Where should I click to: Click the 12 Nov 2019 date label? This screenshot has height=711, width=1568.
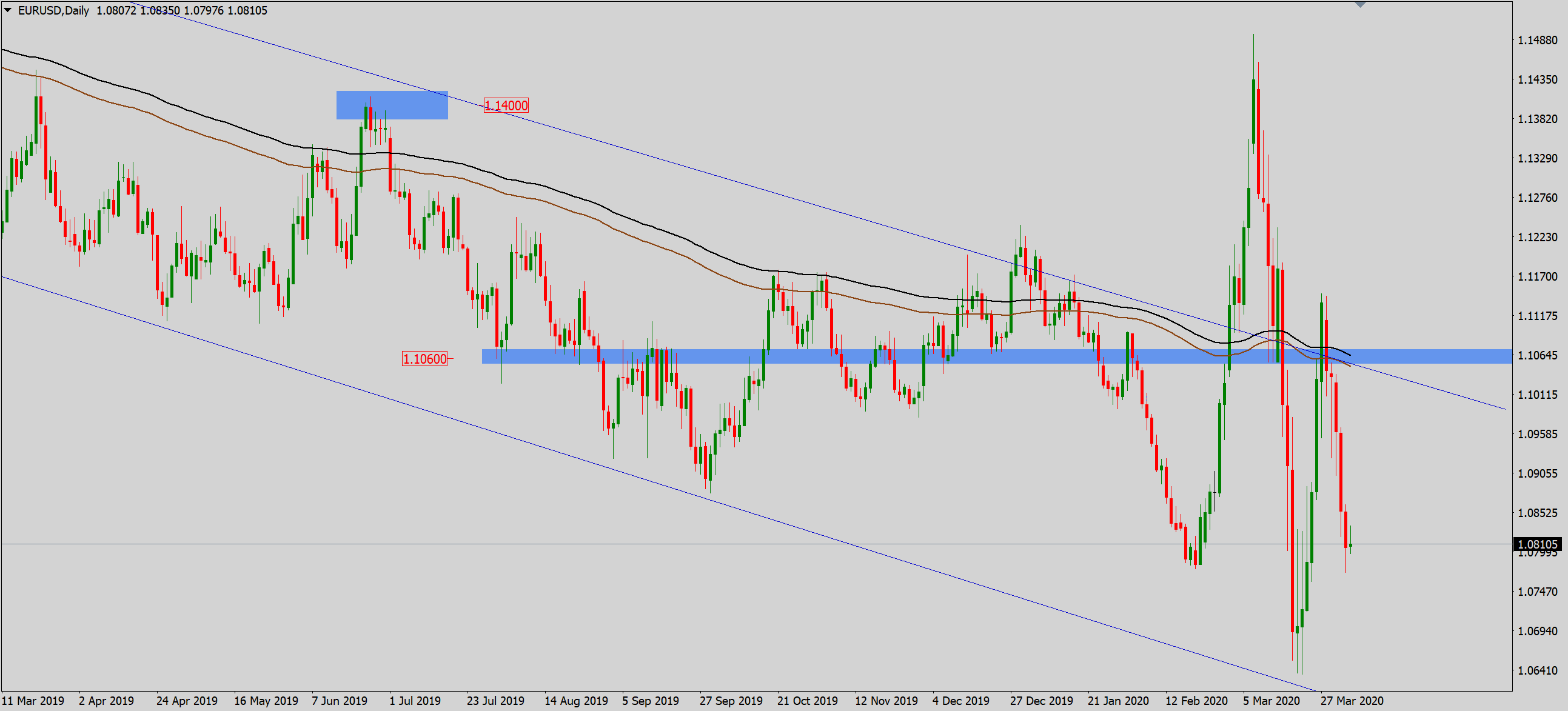(x=886, y=701)
